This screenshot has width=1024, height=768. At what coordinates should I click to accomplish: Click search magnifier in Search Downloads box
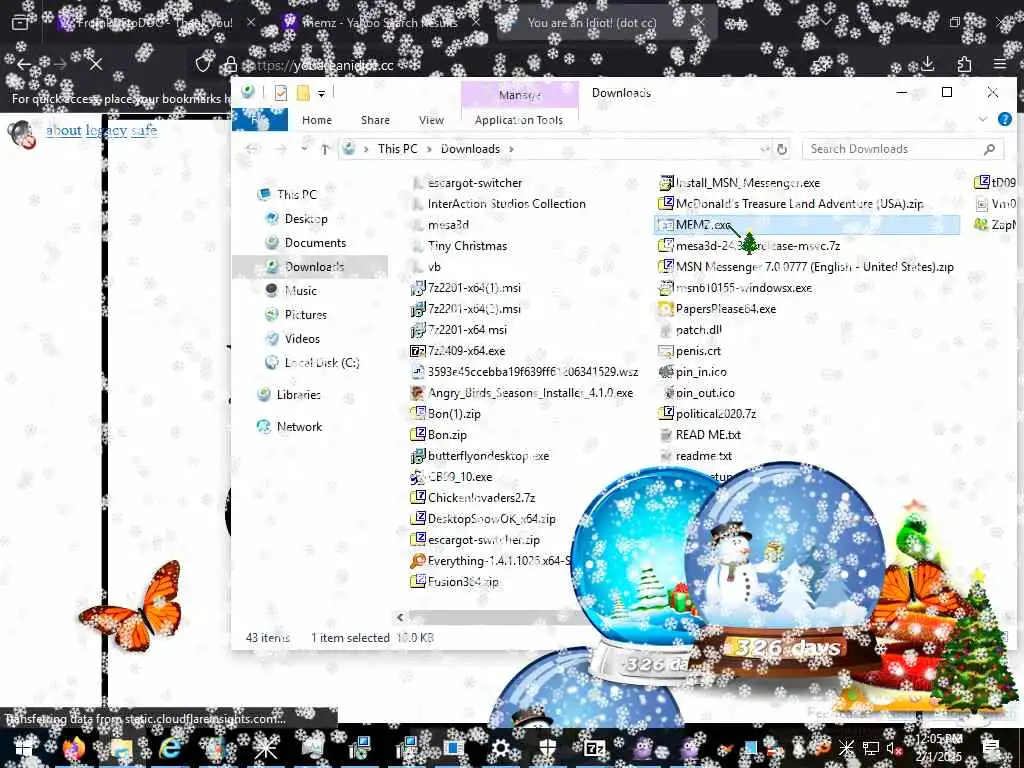[x=989, y=149]
